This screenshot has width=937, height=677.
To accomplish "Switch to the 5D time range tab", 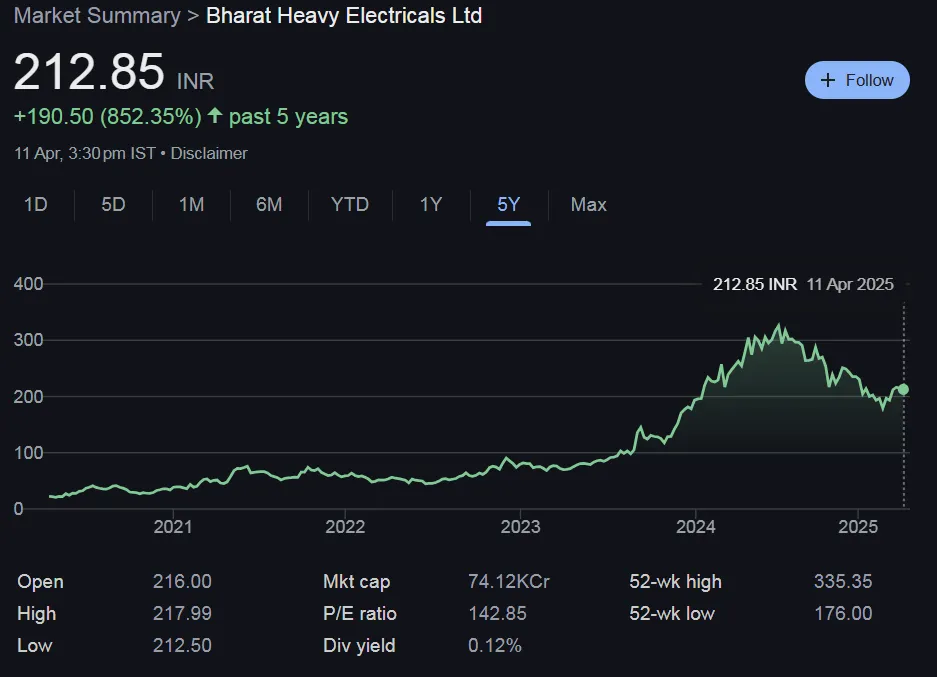I will click(x=113, y=204).
